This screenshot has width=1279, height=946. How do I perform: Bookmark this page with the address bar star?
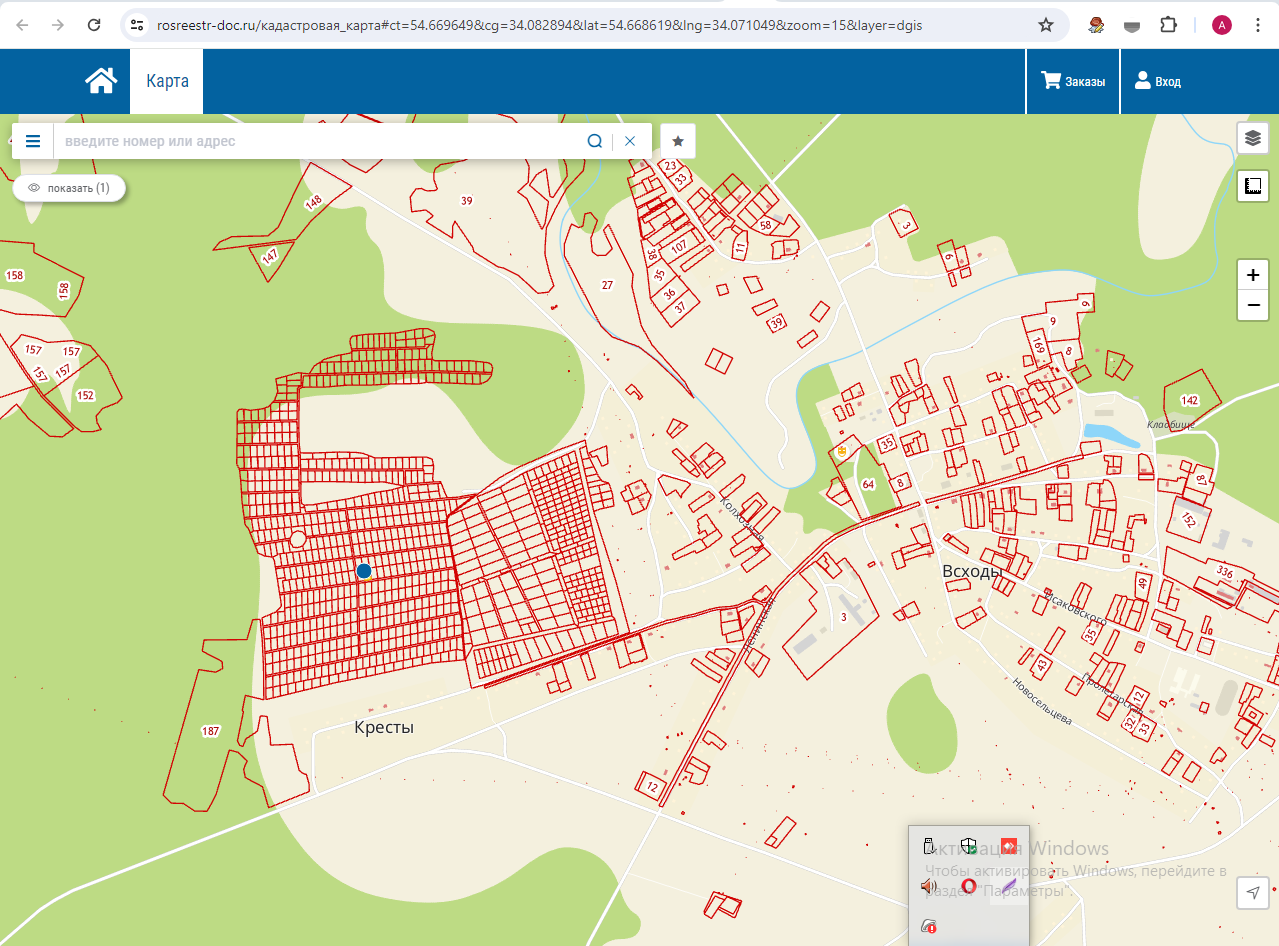pyautogui.click(x=1046, y=25)
